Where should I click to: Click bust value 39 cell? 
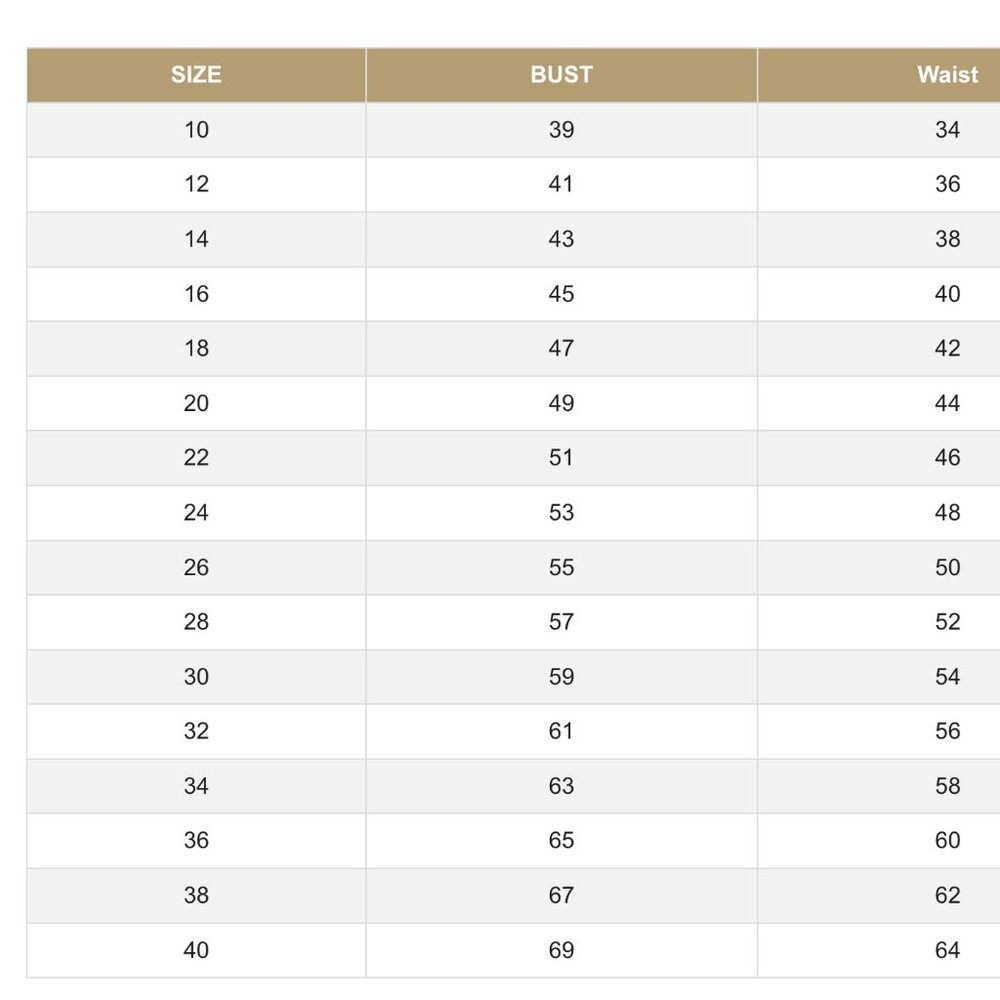pos(561,130)
